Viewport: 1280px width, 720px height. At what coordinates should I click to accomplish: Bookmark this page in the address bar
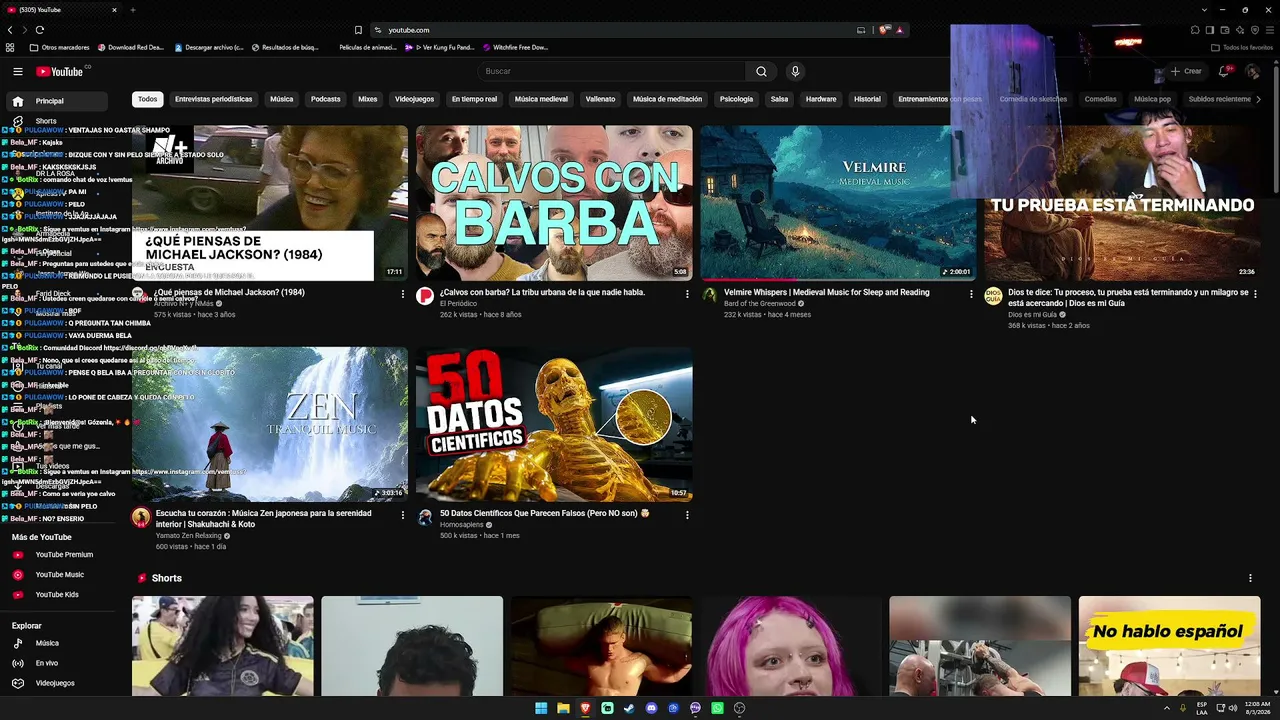point(358,30)
